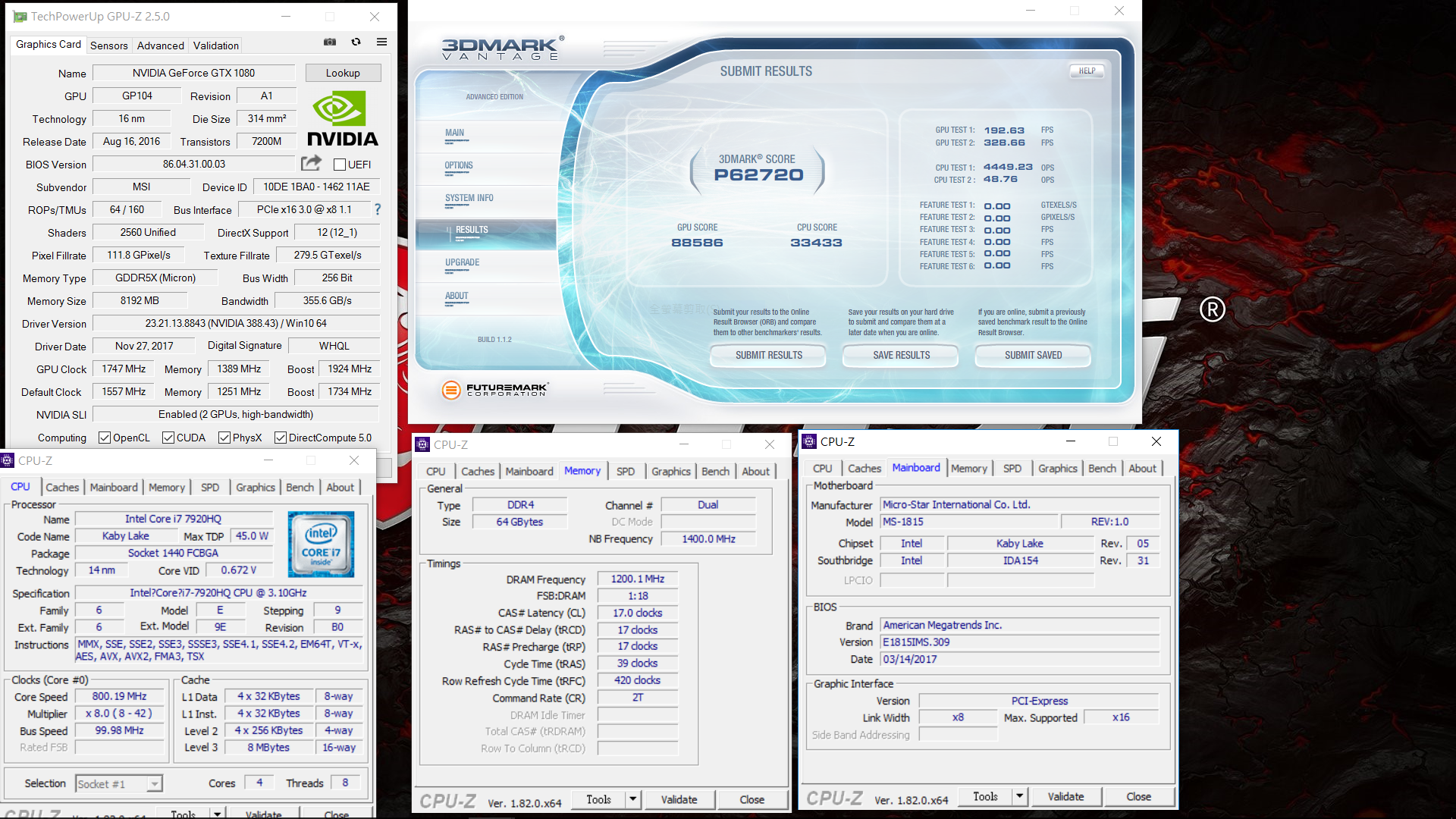
Task: Open ABOUT in the 3DMark sidebar
Action: (x=457, y=296)
